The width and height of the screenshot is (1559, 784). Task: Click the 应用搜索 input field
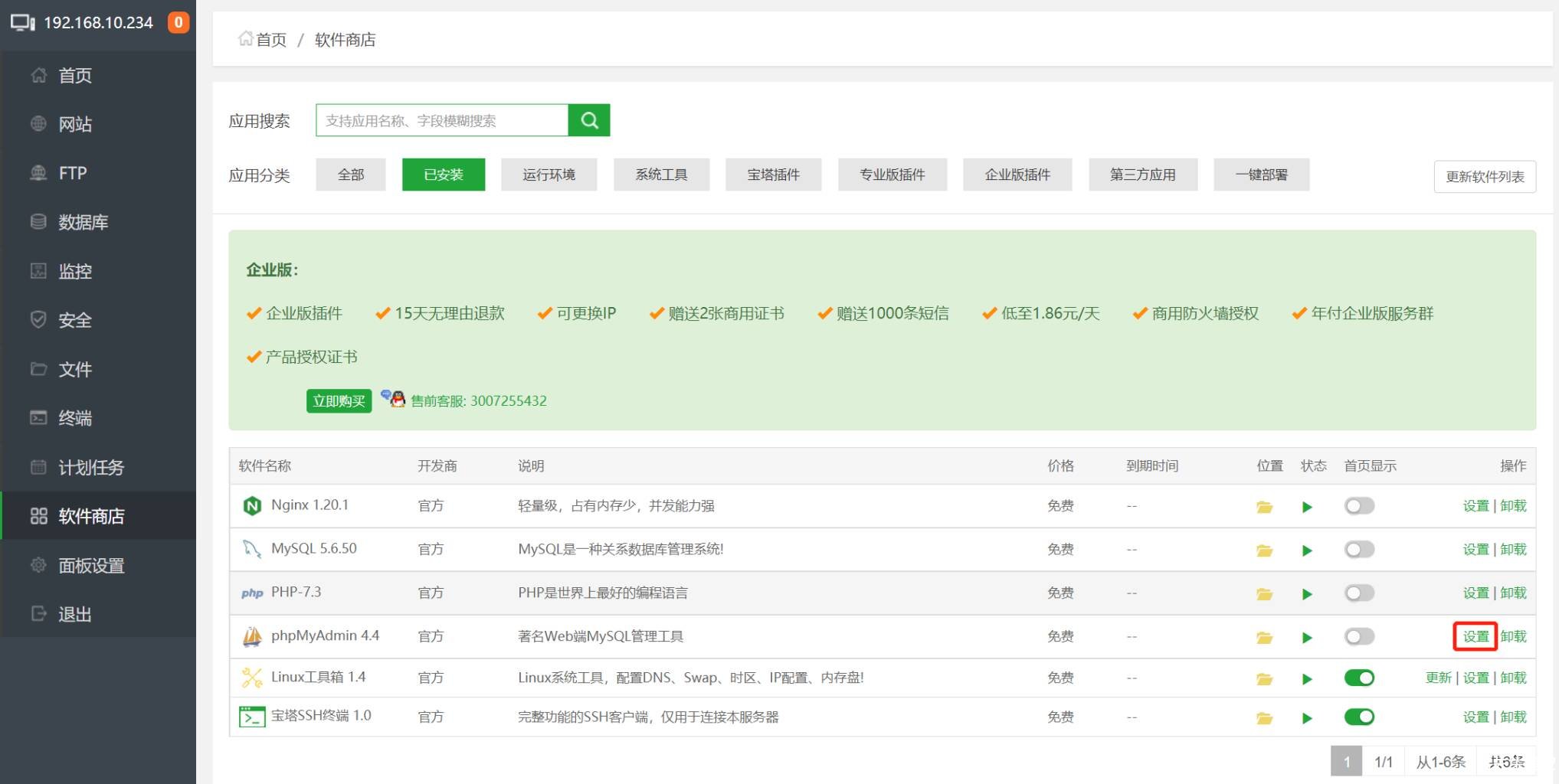click(x=442, y=120)
